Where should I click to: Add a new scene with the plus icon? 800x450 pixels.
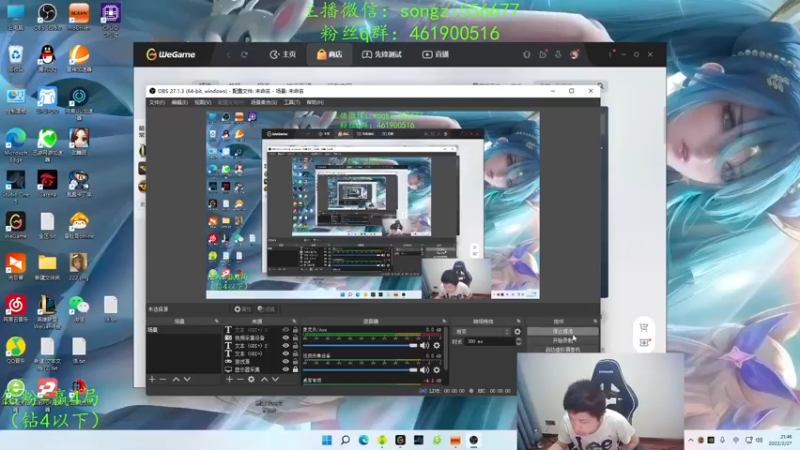pyautogui.click(x=152, y=380)
